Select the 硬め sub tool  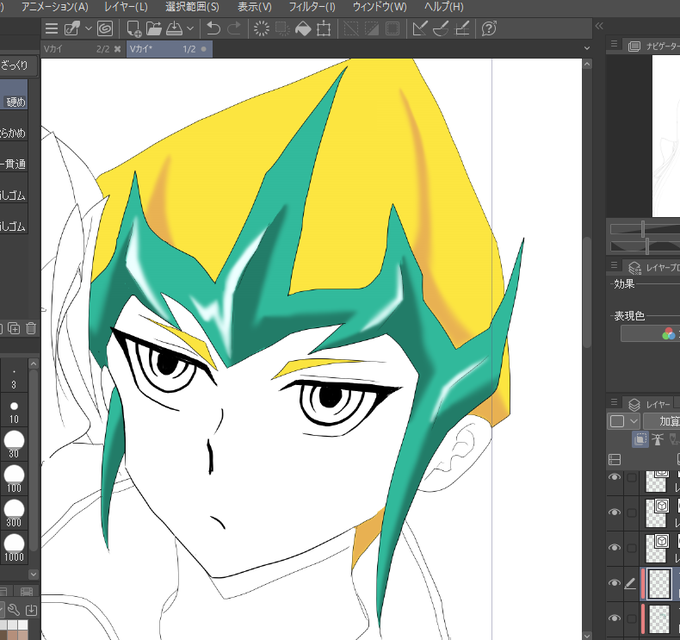(14, 94)
